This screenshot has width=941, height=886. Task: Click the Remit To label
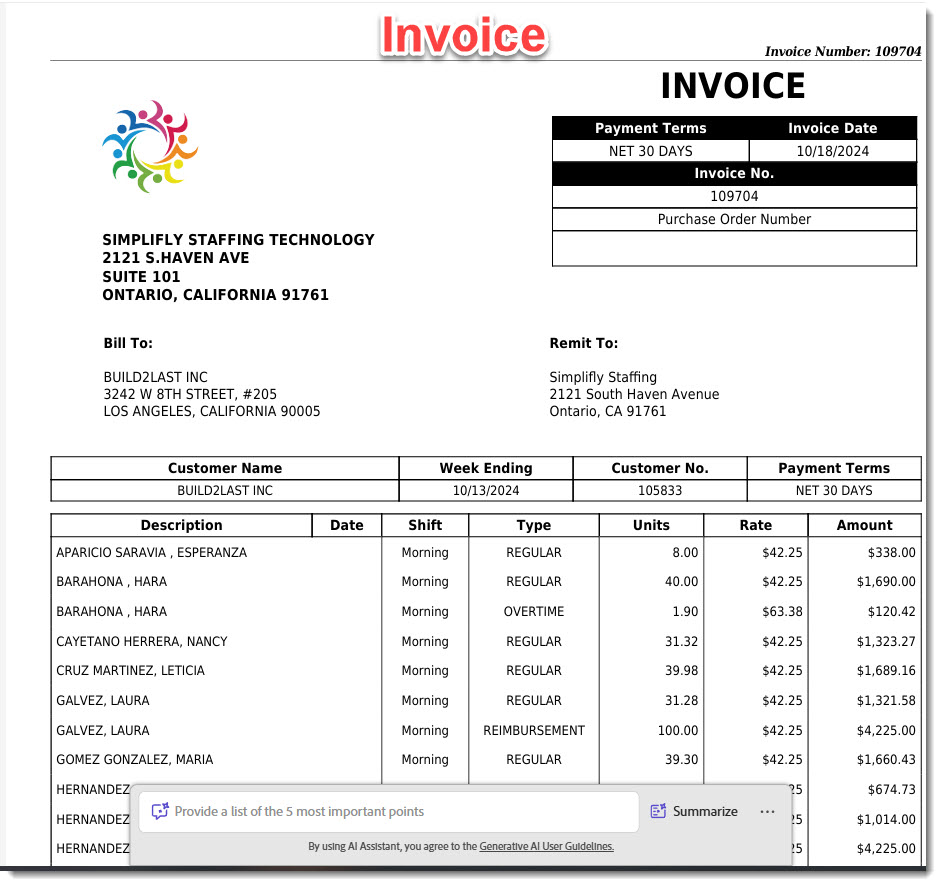coord(584,343)
